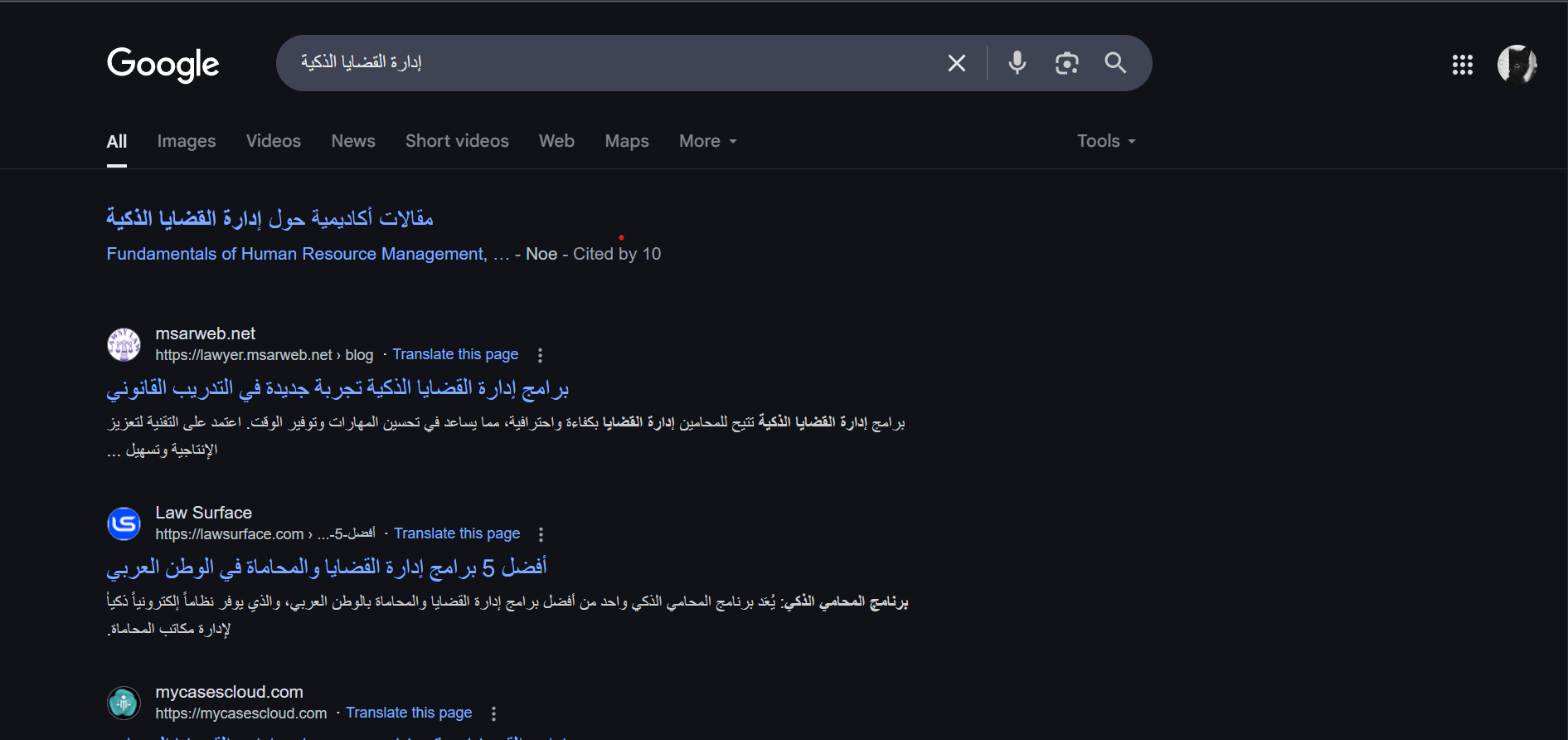1568x740 pixels.
Task: Open three-dot menu for Law Surface result
Action: point(541,534)
